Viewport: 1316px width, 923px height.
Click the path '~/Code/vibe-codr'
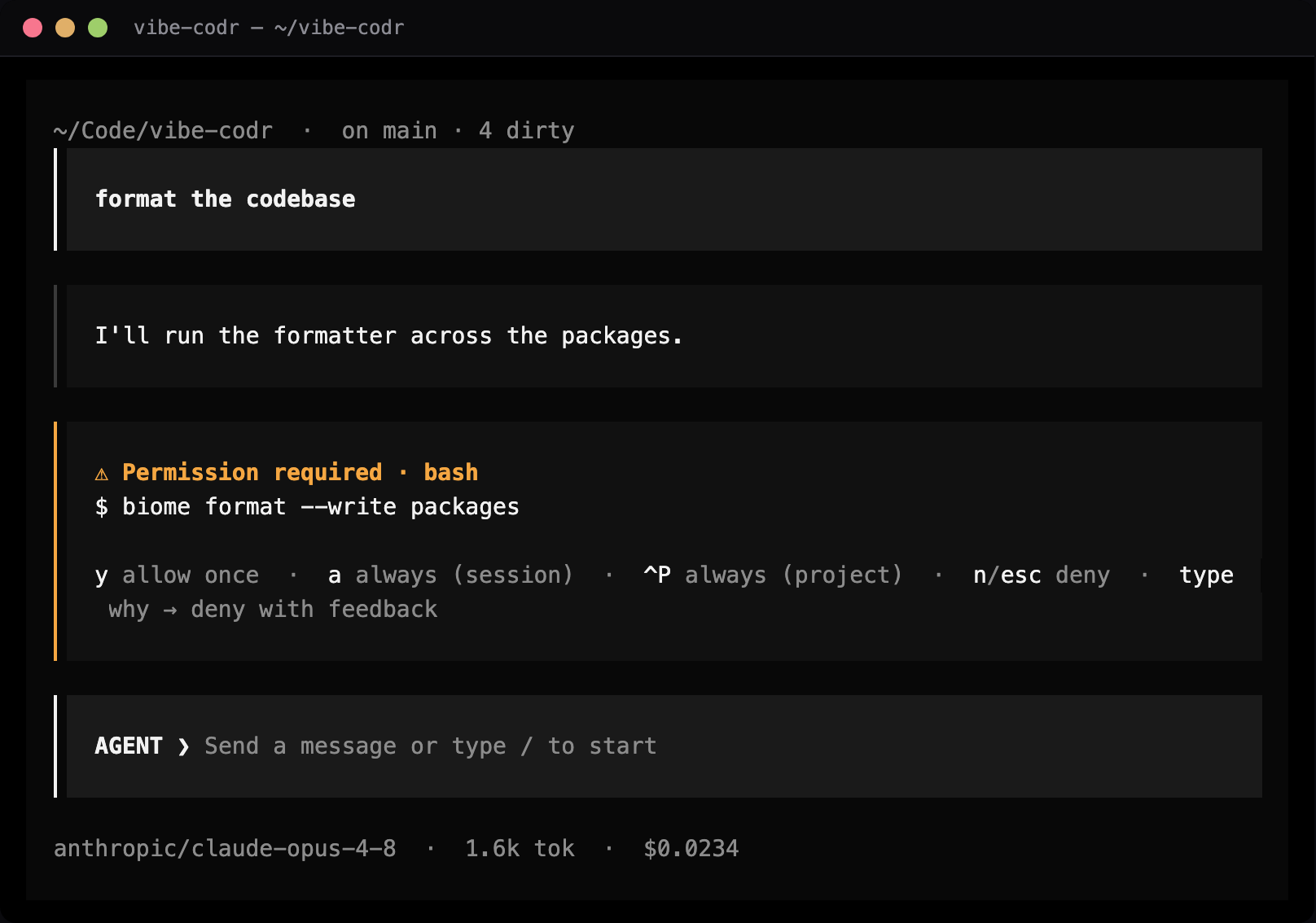pos(163,131)
